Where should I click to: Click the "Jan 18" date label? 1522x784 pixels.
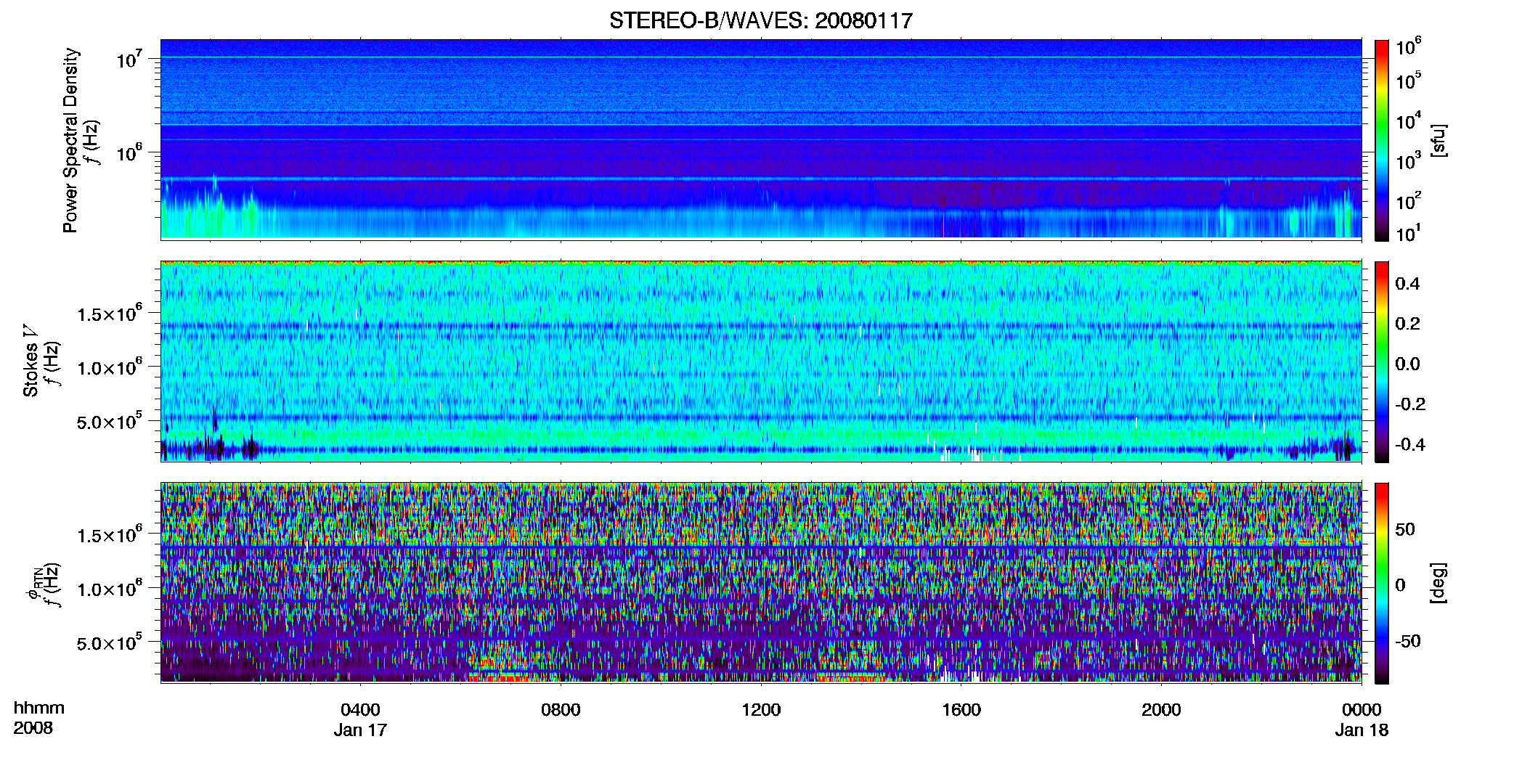point(1362,730)
